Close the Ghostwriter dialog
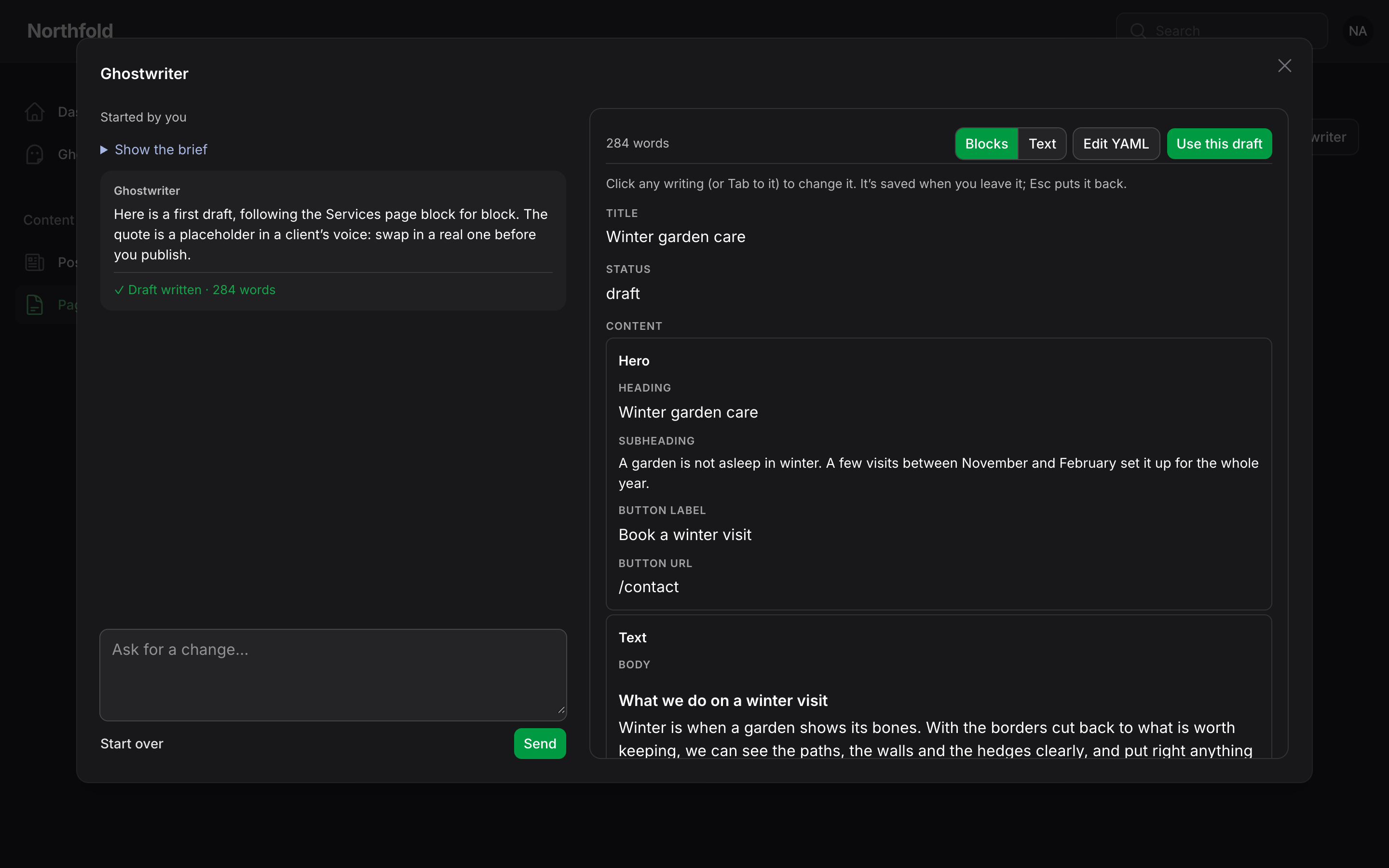 point(1284,66)
